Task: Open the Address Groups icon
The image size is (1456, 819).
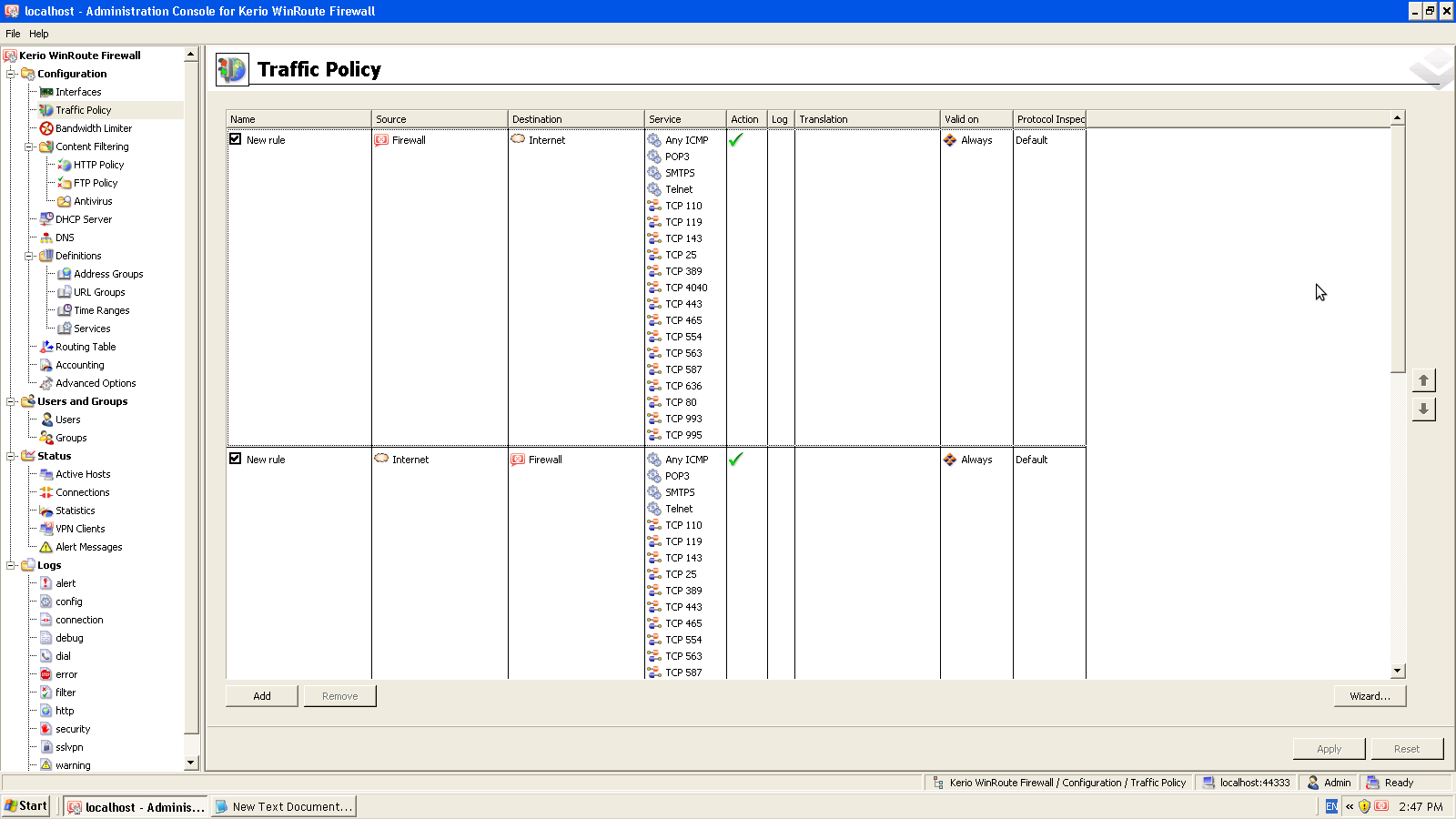Action: [65, 274]
